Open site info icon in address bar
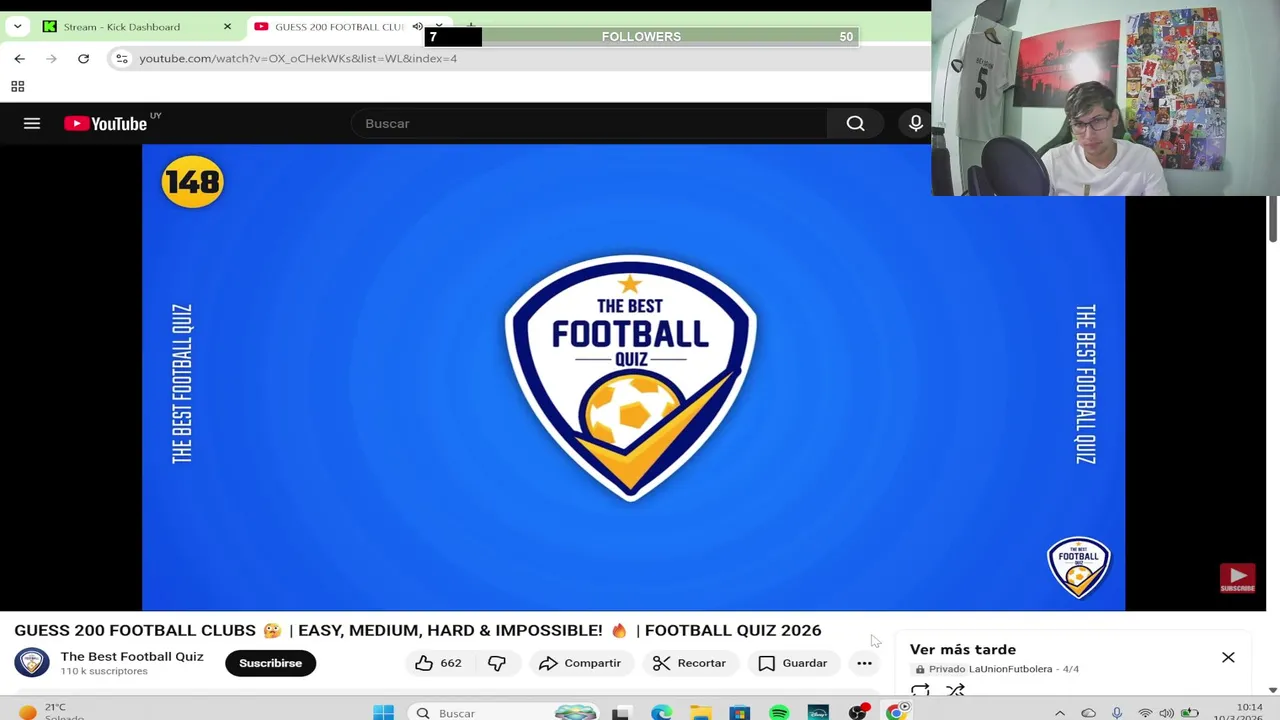Screen dimensions: 1280x720 [122, 59]
